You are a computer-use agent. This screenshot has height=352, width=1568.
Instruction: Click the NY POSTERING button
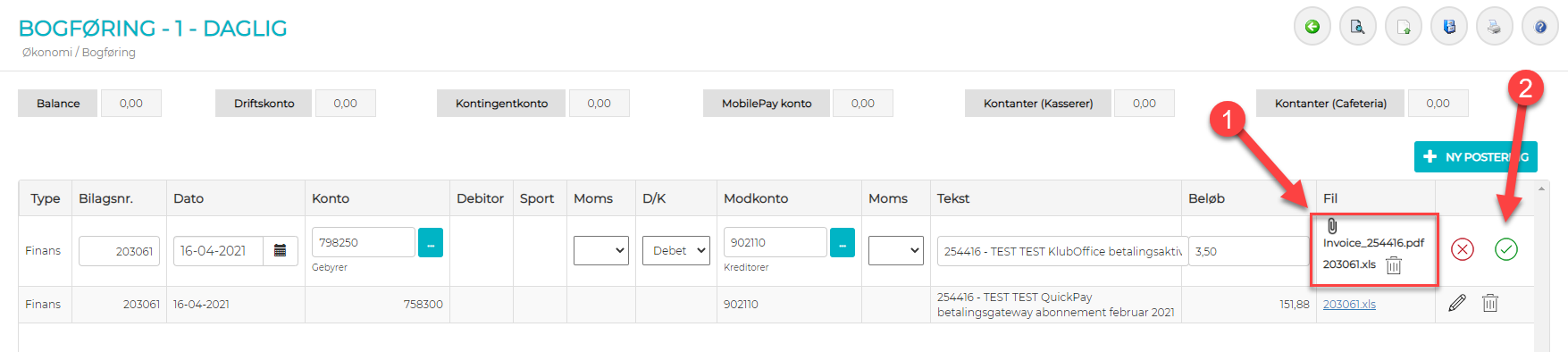click(x=1476, y=156)
